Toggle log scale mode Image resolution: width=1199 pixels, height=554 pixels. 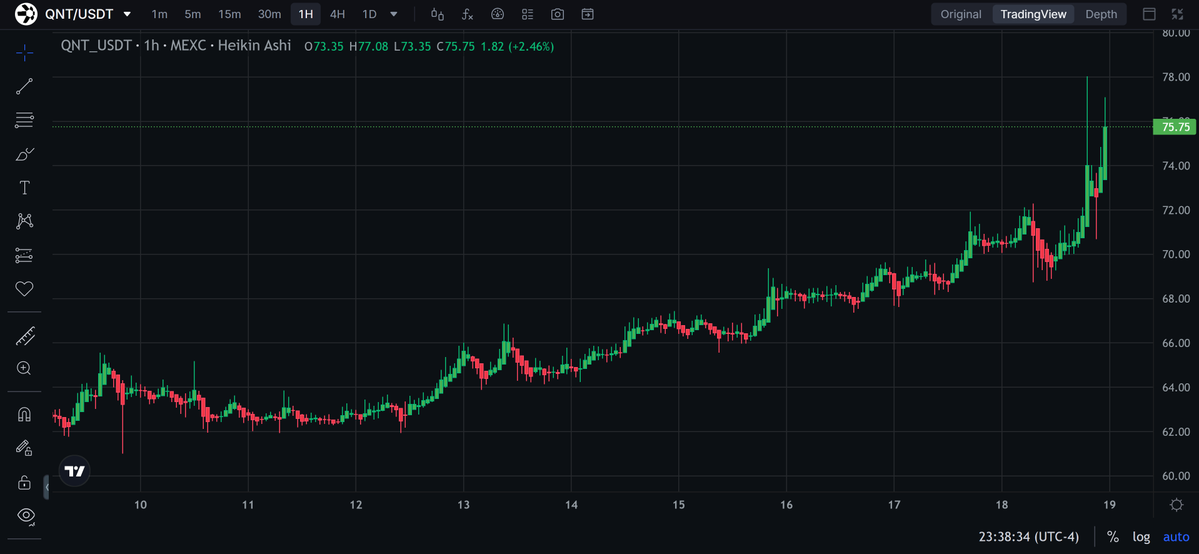pyautogui.click(x=1141, y=537)
